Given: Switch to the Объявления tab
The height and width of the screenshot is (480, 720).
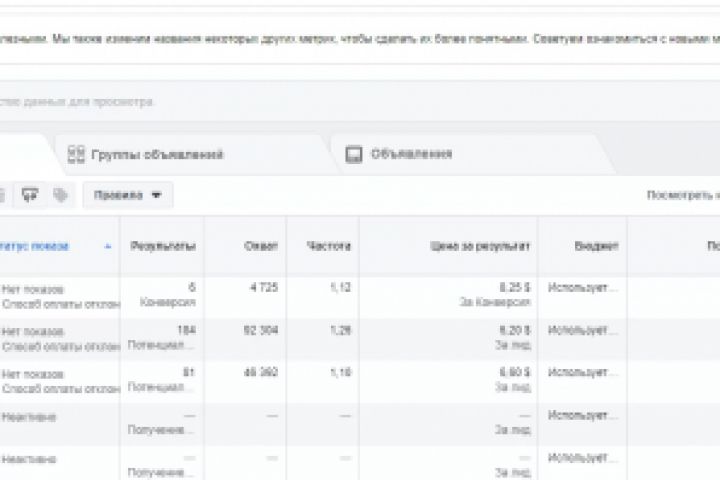Looking at the screenshot, I should (411, 154).
